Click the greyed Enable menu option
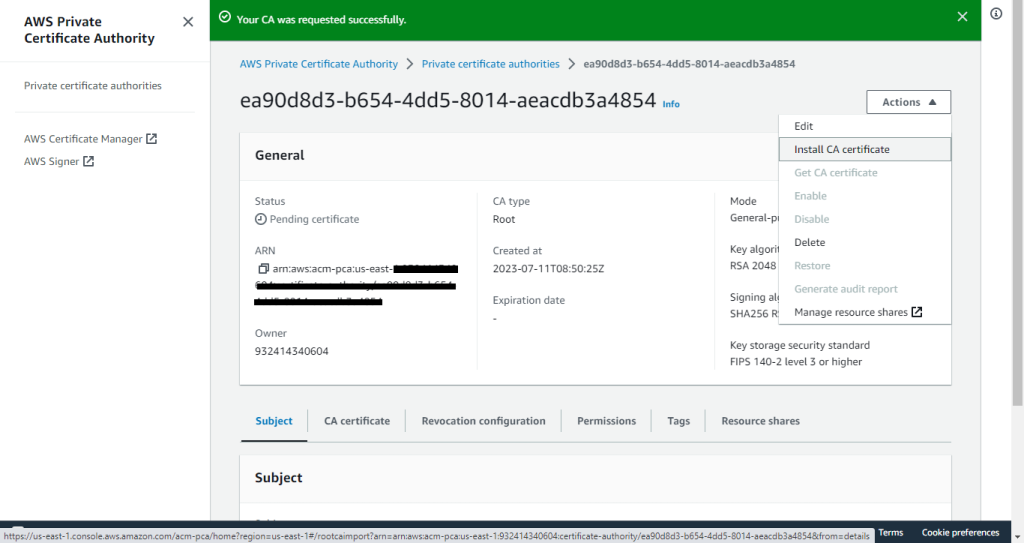This screenshot has height=543, width=1024. coord(865,196)
